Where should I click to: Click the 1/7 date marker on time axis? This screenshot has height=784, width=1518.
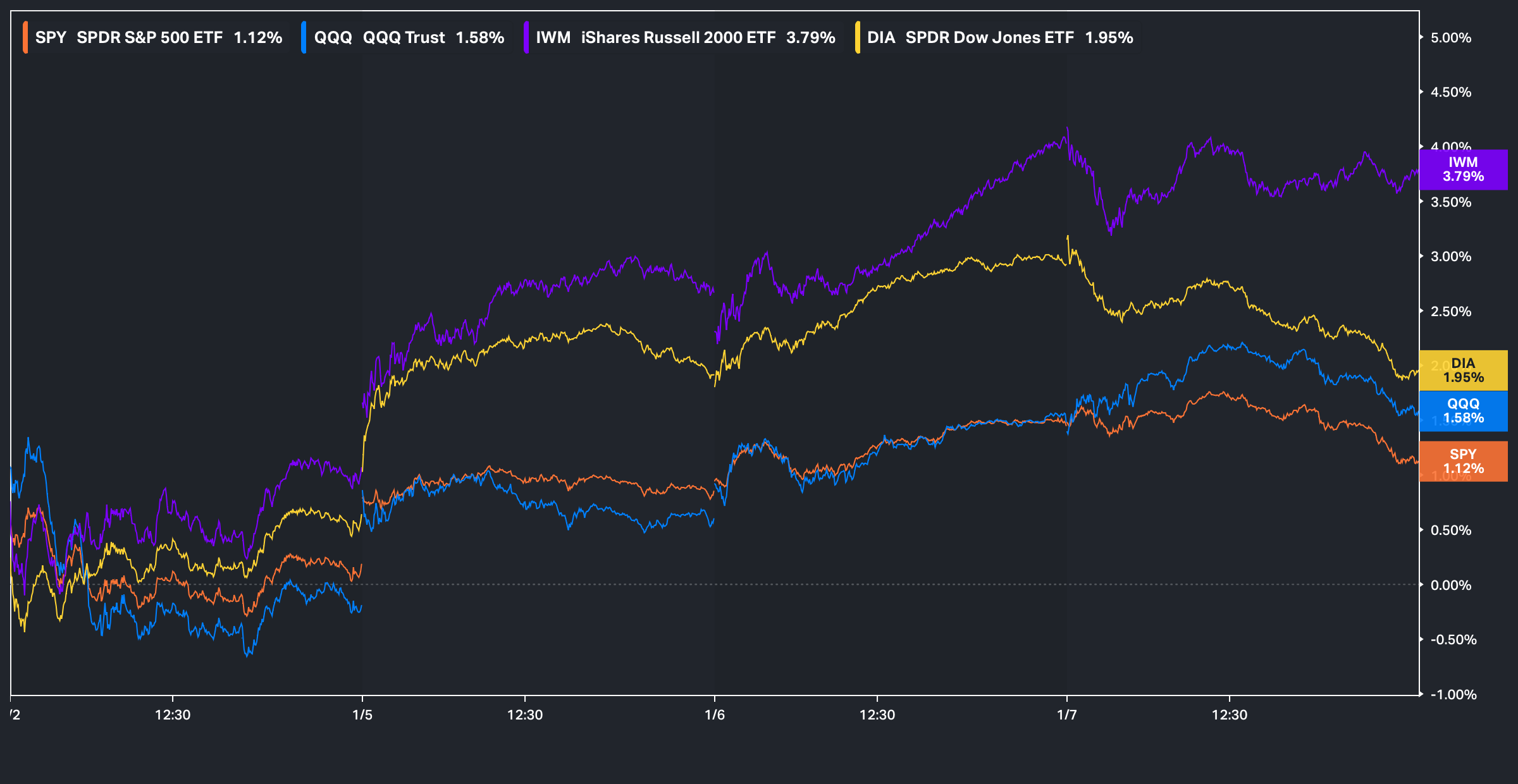click(1067, 714)
